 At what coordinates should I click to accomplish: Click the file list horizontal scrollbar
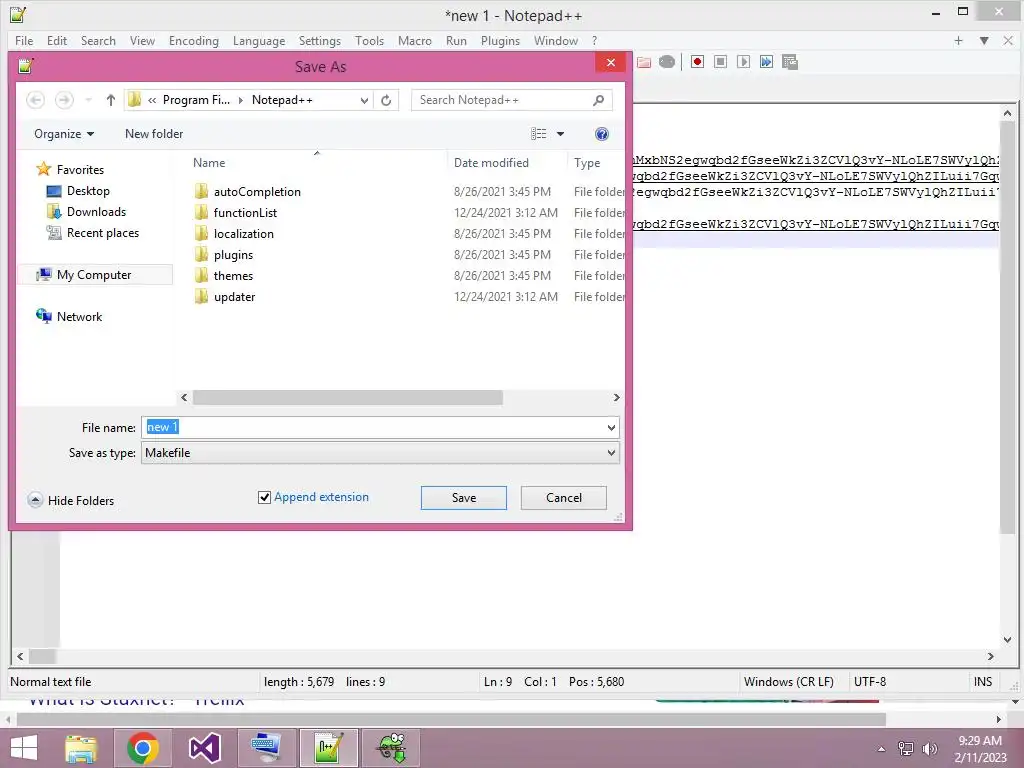[347, 398]
